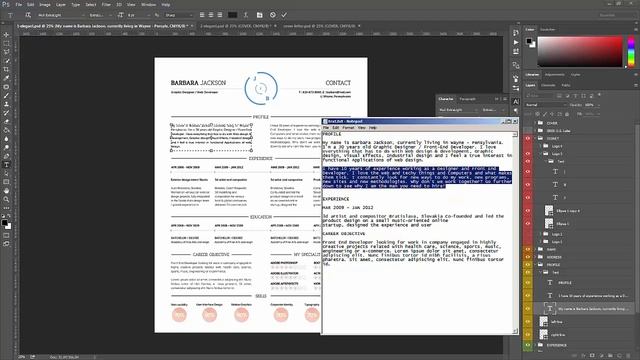Select the Rectangular Marquee tool
Viewport: 640px width, 360px height.
click(6, 43)
